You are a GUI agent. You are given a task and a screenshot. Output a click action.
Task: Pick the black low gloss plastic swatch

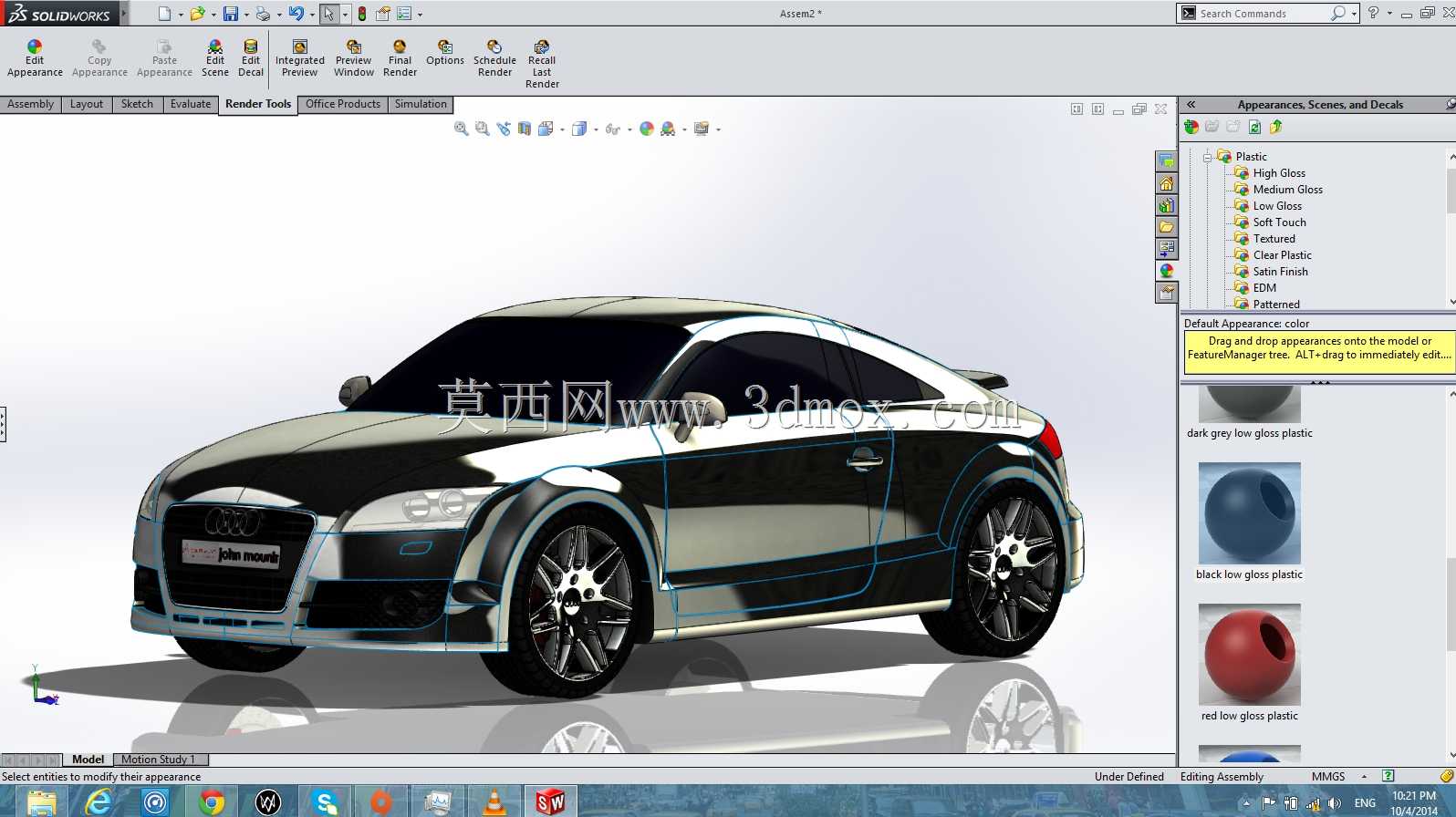click(1250, 512)
